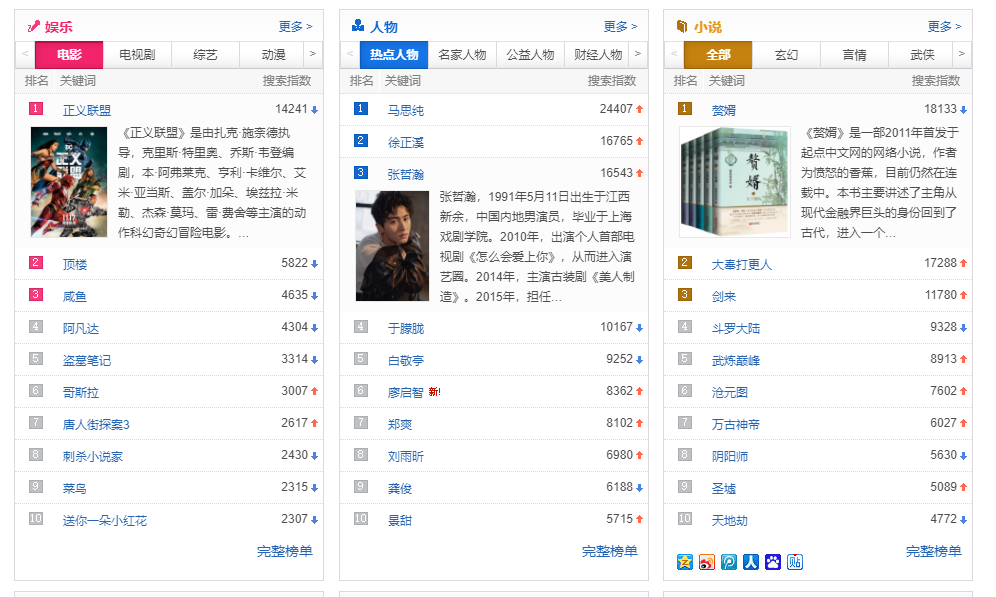The image size is (996, 597).
Task: Click the Baidu paw share icon
Action: tap(772, 563)
